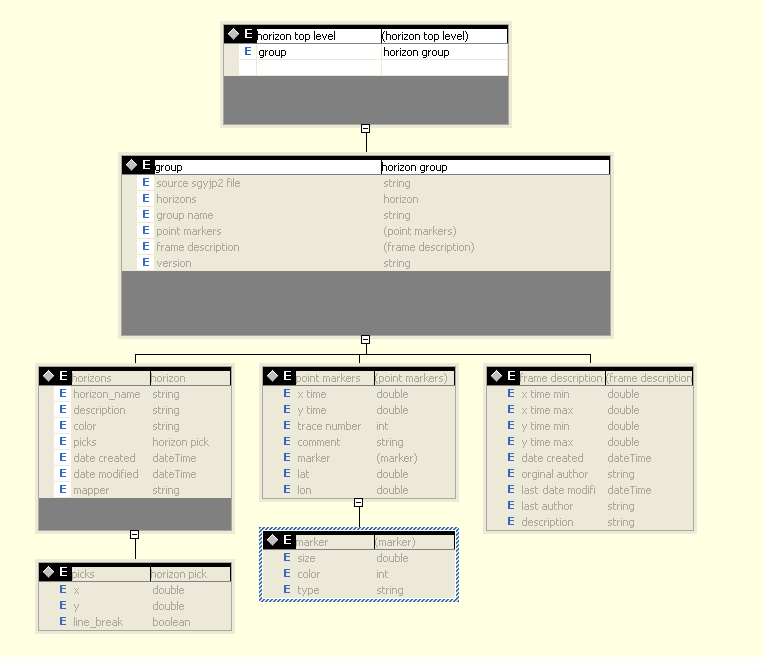
Task: Click diamond icon of horizons header
Action: (x=49, y=376)
